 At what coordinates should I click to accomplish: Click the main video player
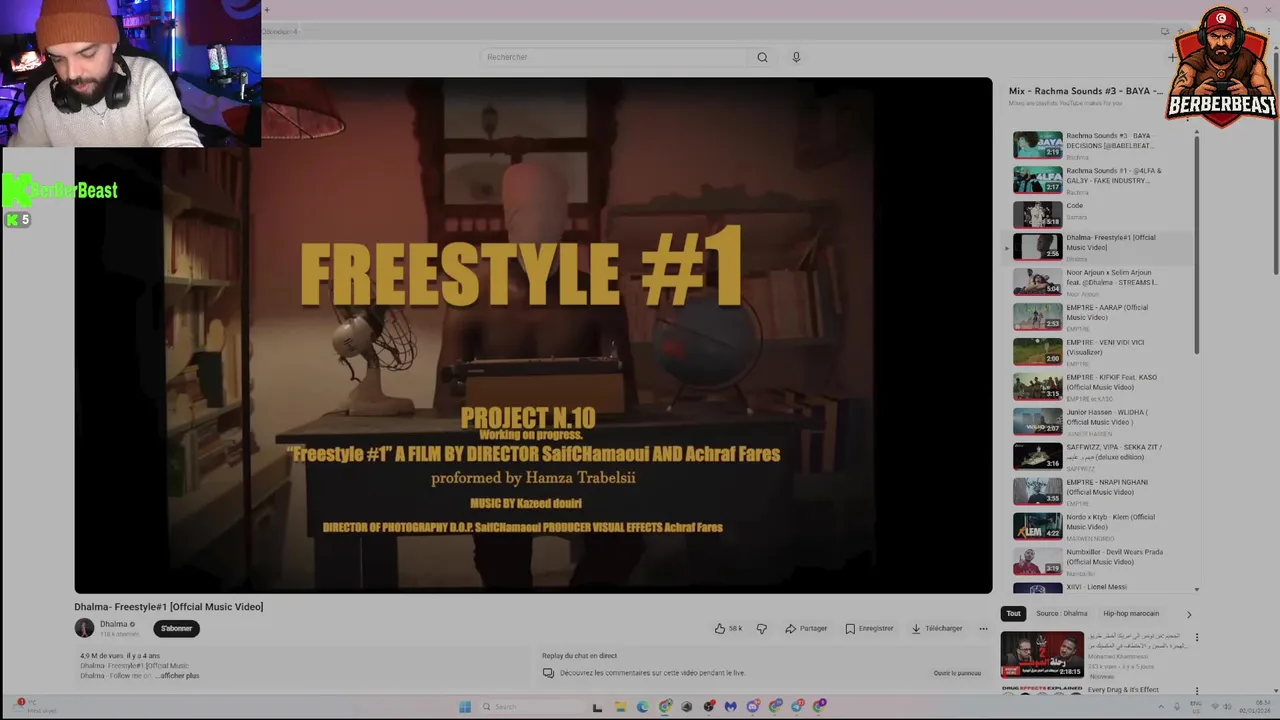pos(533,335)
